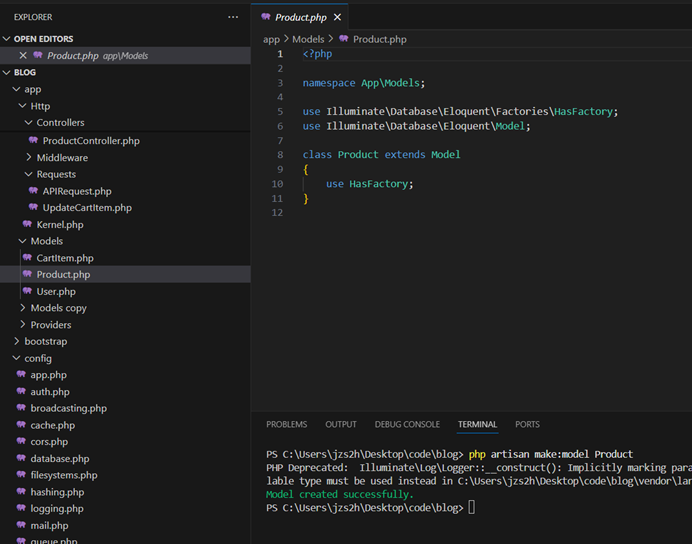Viewport: 692px width, 544px height.
Task: Click 'namespace App\Models;' code line
Action: coord(364,83)
